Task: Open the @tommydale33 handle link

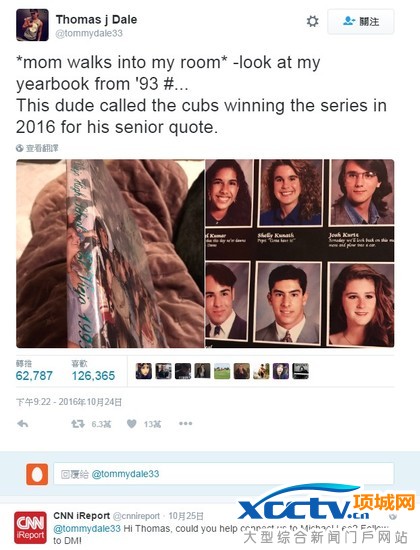Action: click(89, 33)
